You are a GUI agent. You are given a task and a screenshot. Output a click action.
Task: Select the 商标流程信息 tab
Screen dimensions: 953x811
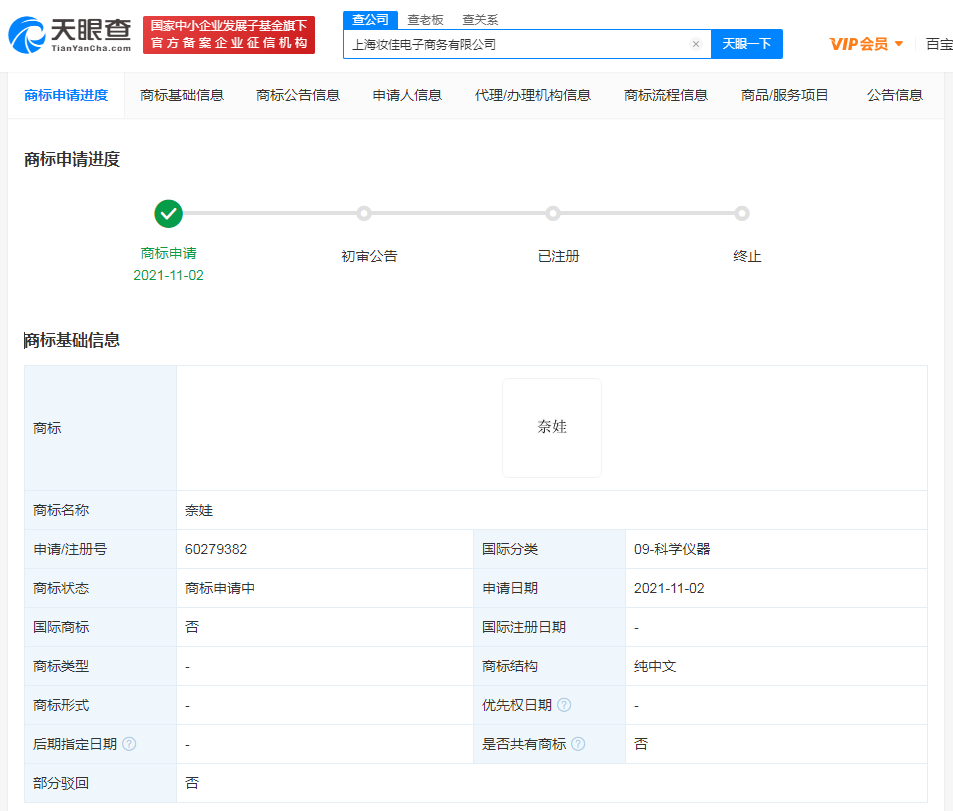666,95
